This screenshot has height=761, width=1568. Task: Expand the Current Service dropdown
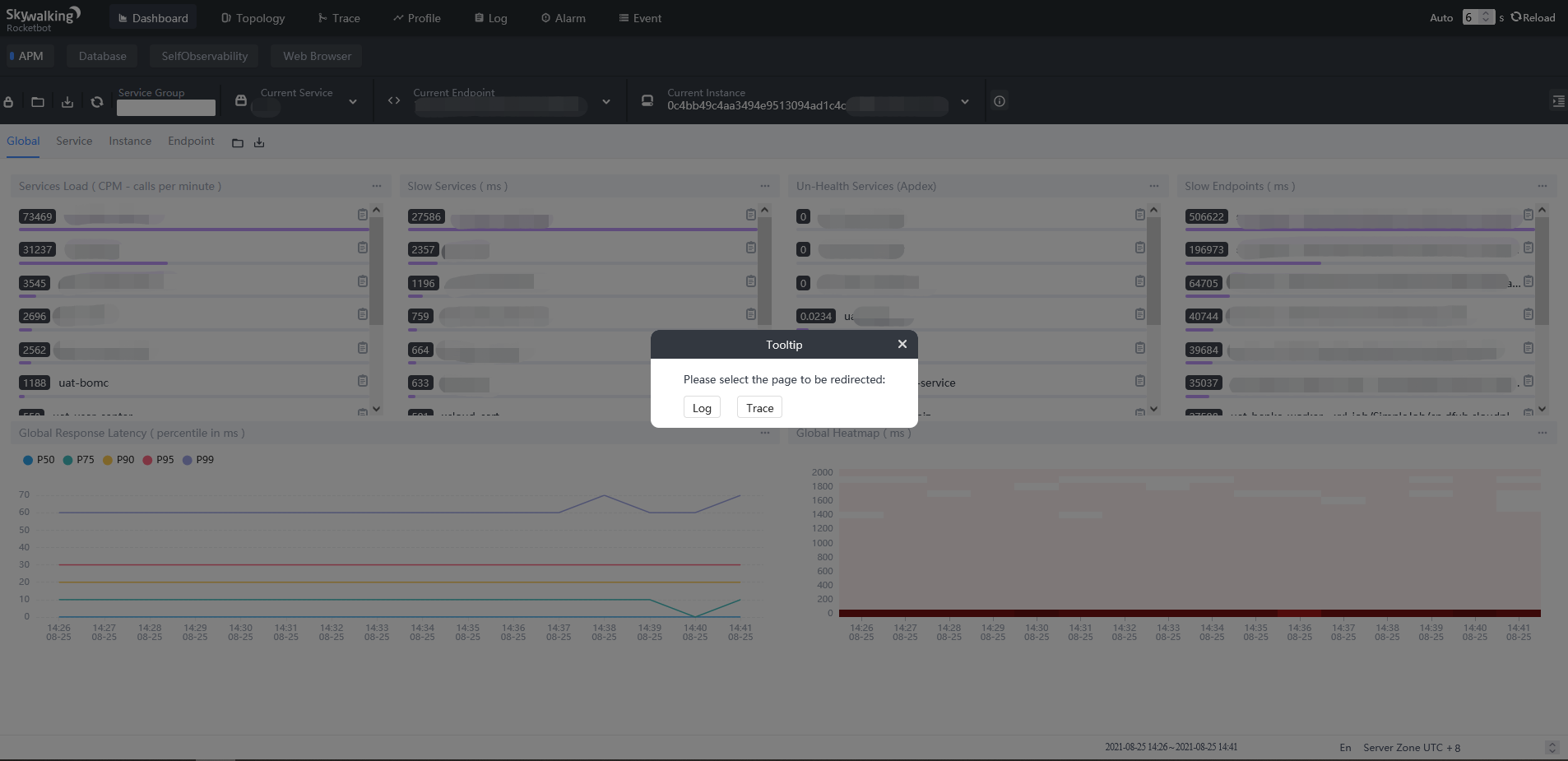353,102
